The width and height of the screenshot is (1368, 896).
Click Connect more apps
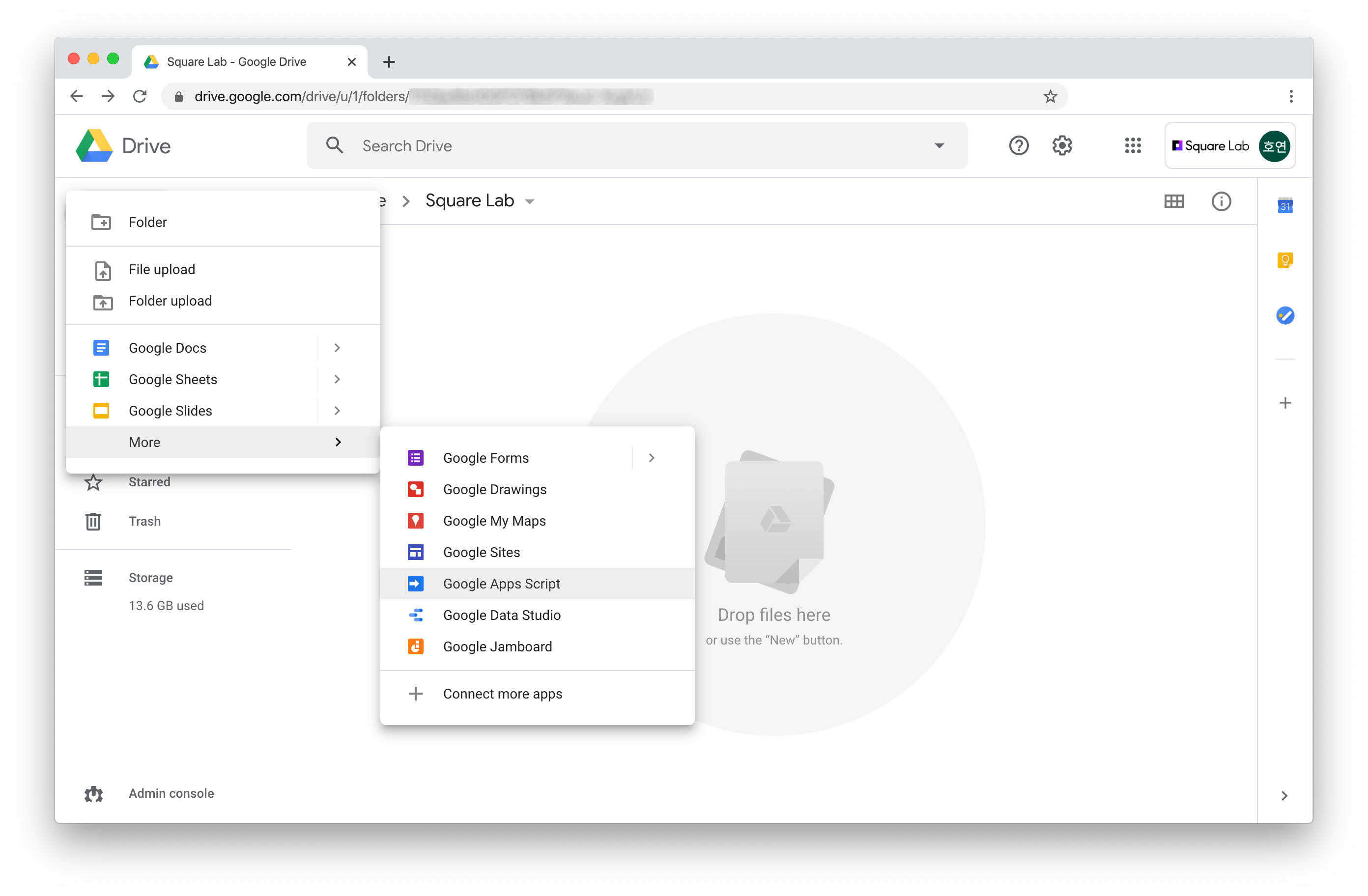(x=502, y=693)
